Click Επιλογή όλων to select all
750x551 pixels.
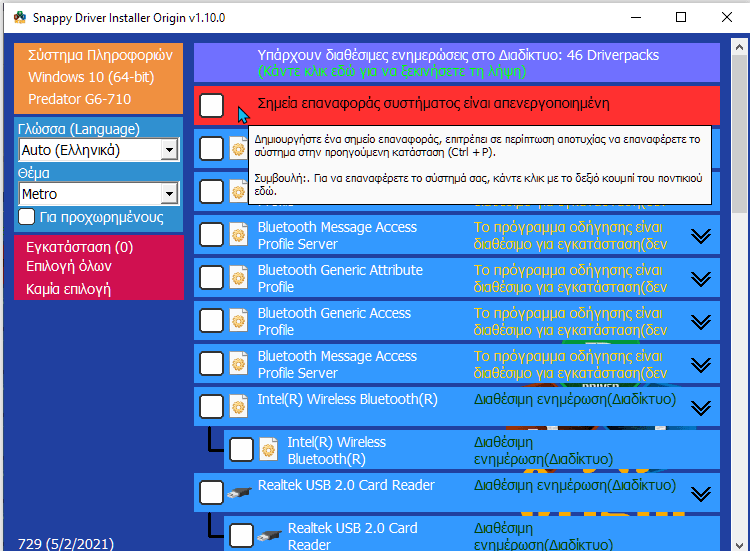coord(68,266)
